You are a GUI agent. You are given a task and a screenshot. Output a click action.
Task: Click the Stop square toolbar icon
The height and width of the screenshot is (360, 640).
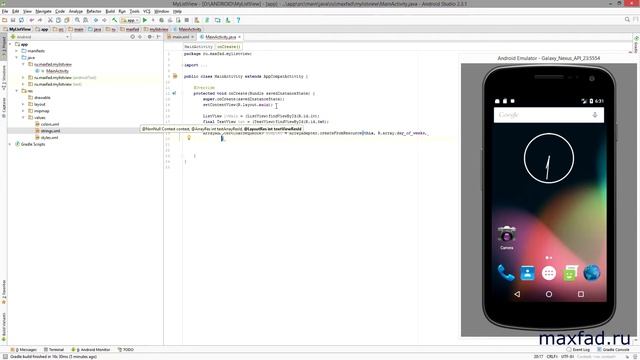coord(187,20)
